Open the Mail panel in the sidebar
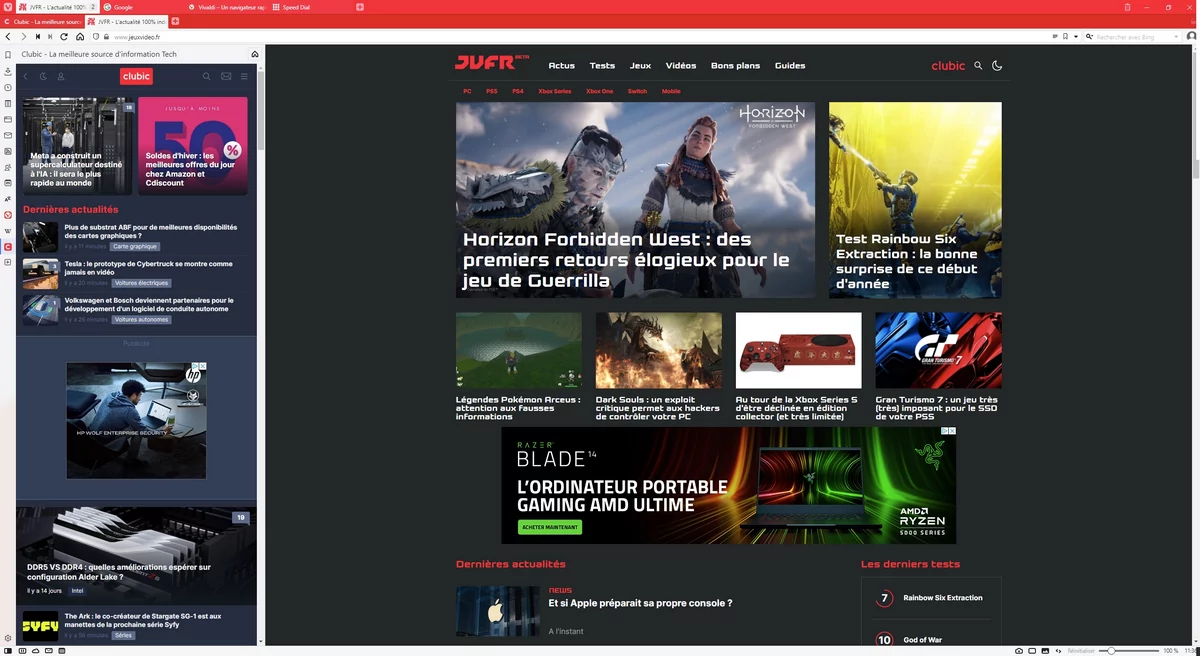1200x656 pixels. [8, 135]
